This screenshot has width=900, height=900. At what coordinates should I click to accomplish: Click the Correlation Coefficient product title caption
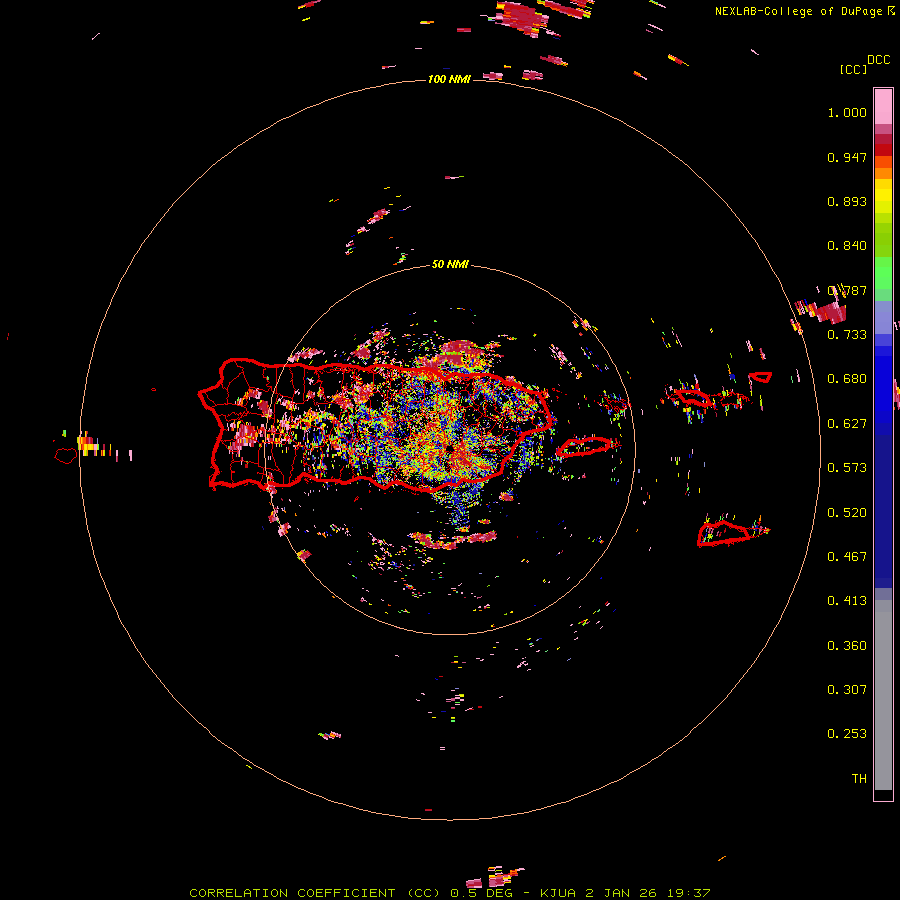tap(450, 893)
